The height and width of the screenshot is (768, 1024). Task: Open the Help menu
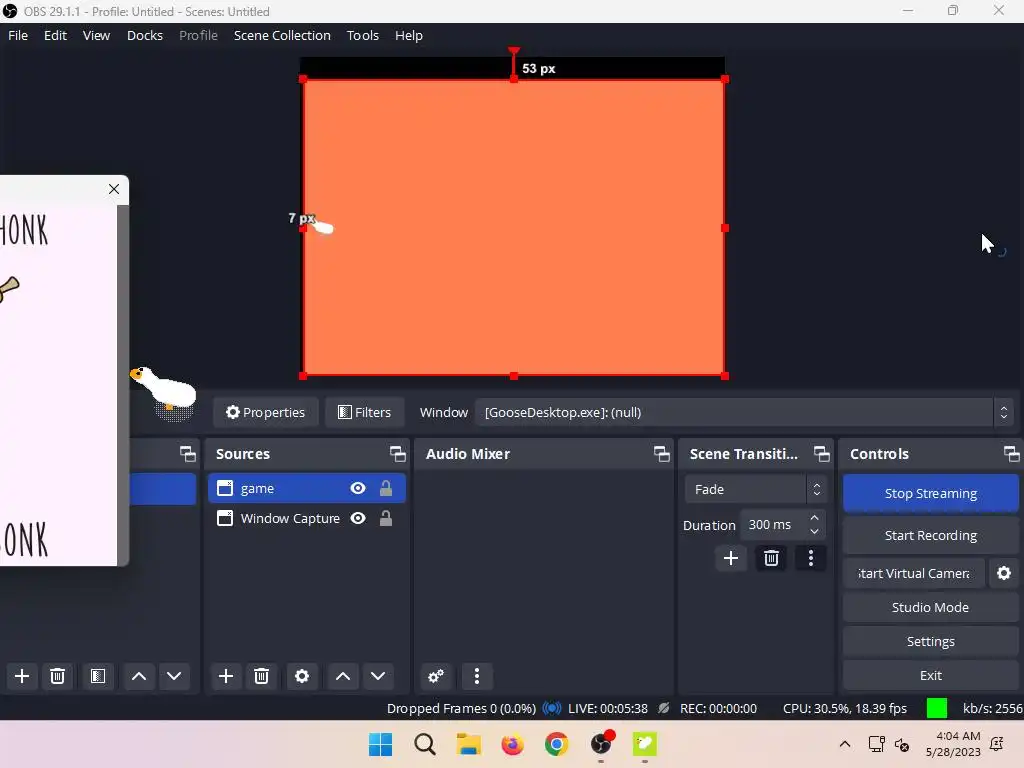point(409,35)
